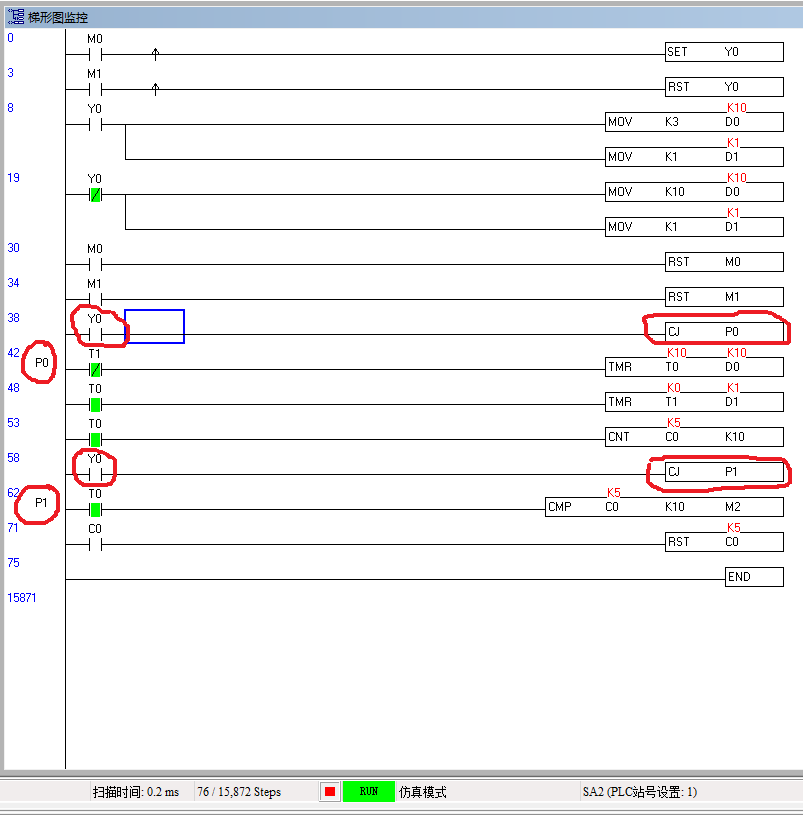The width and height of the screenshot is (803, 815).
Task: Click the blue cursor box at step 38
Action: pyautogui.click(x=155, y=327)
